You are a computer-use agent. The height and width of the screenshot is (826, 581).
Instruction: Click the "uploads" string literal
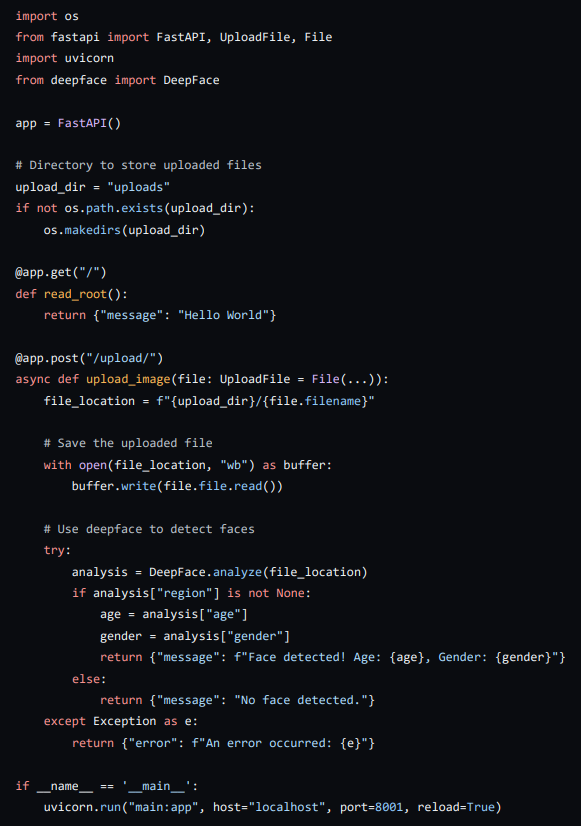point(139,187)
